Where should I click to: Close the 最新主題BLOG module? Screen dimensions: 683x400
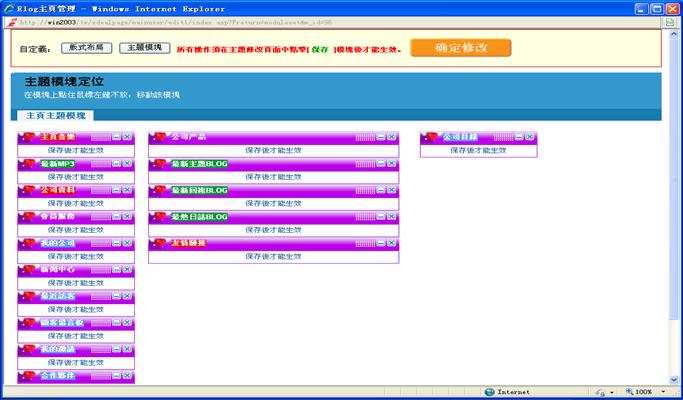(x=392, y=164)
